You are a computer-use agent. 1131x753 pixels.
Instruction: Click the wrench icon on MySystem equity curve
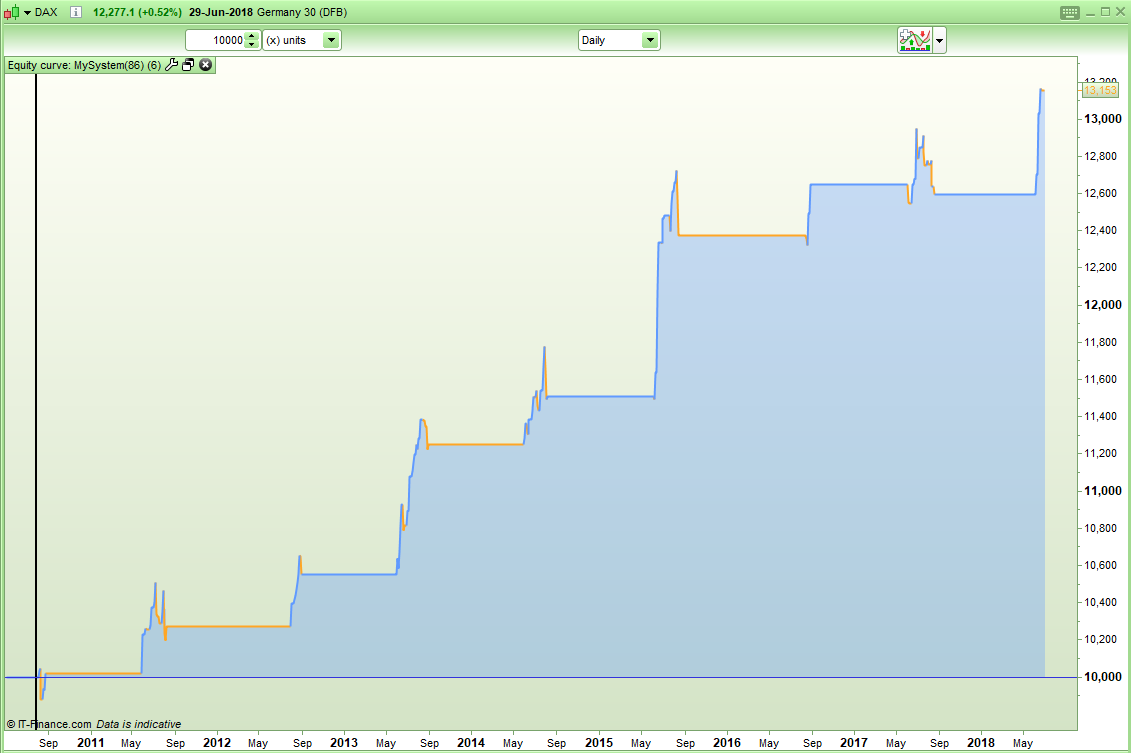pos(171,64)
